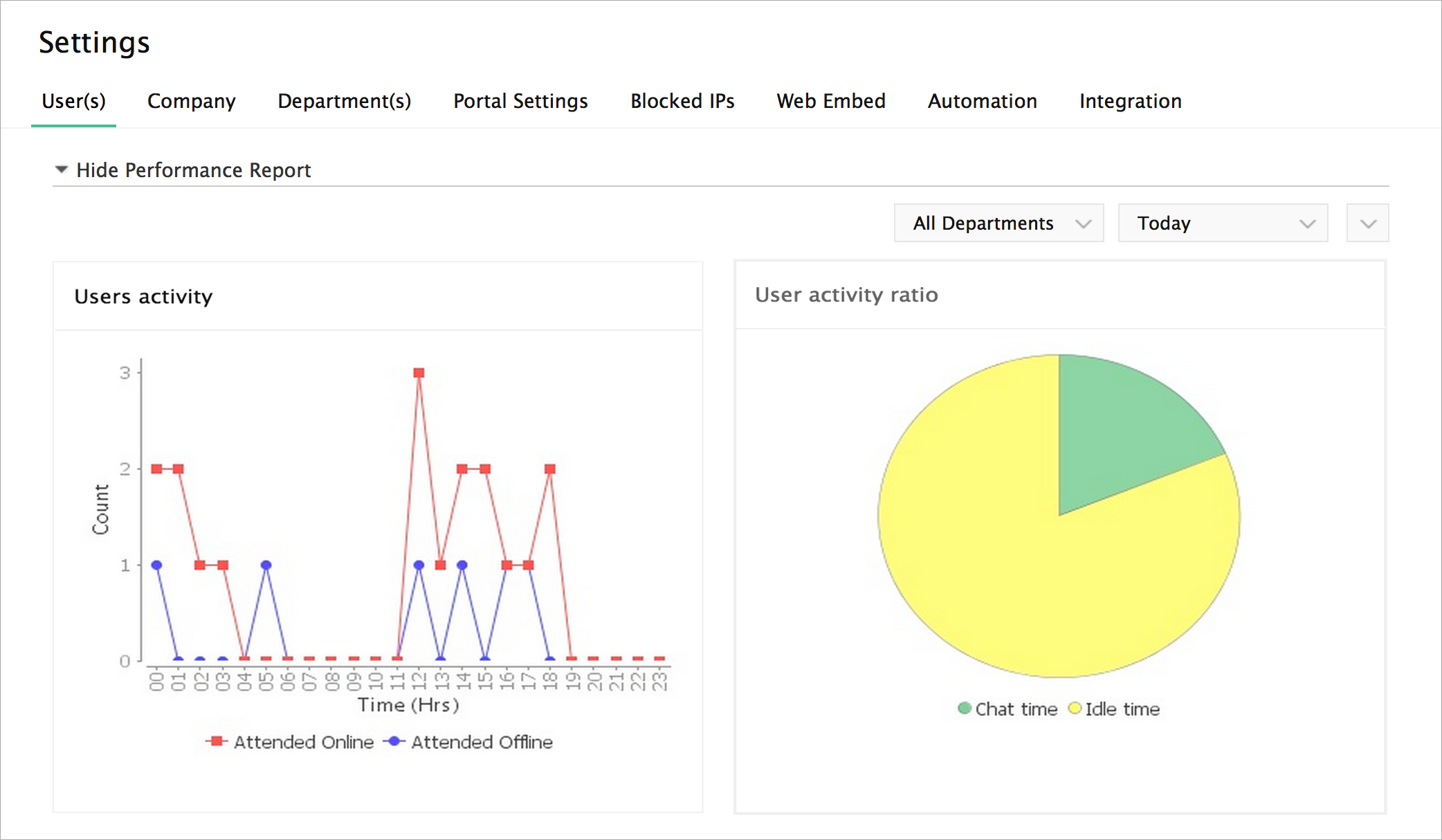Open the Department(s) tab
Viewport: 1442px width, 840px height.
coord(344,101)
